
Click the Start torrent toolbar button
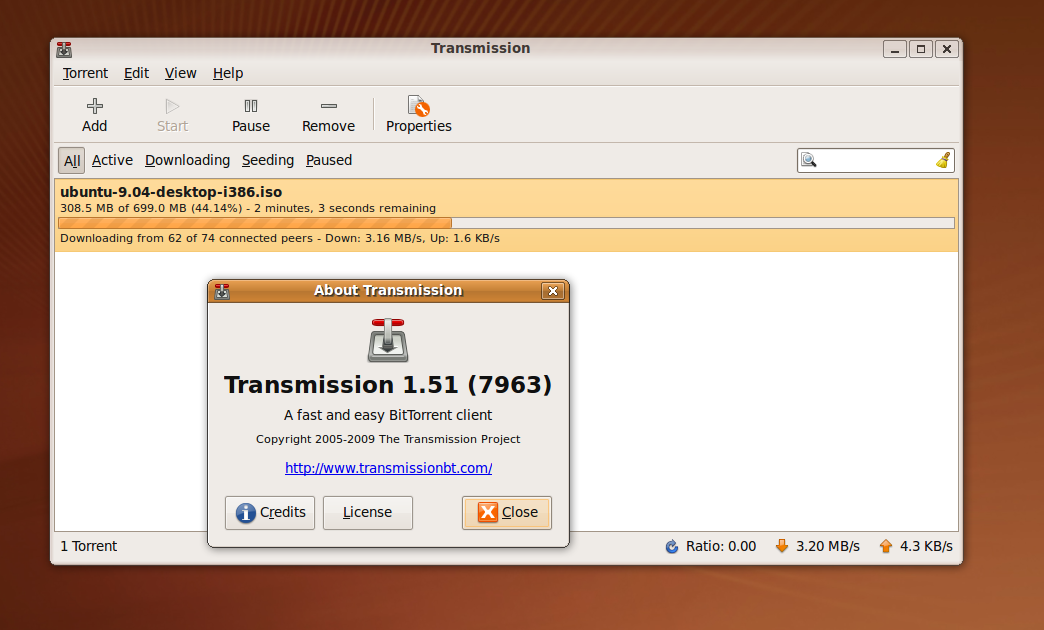click(x=172, y=115)
